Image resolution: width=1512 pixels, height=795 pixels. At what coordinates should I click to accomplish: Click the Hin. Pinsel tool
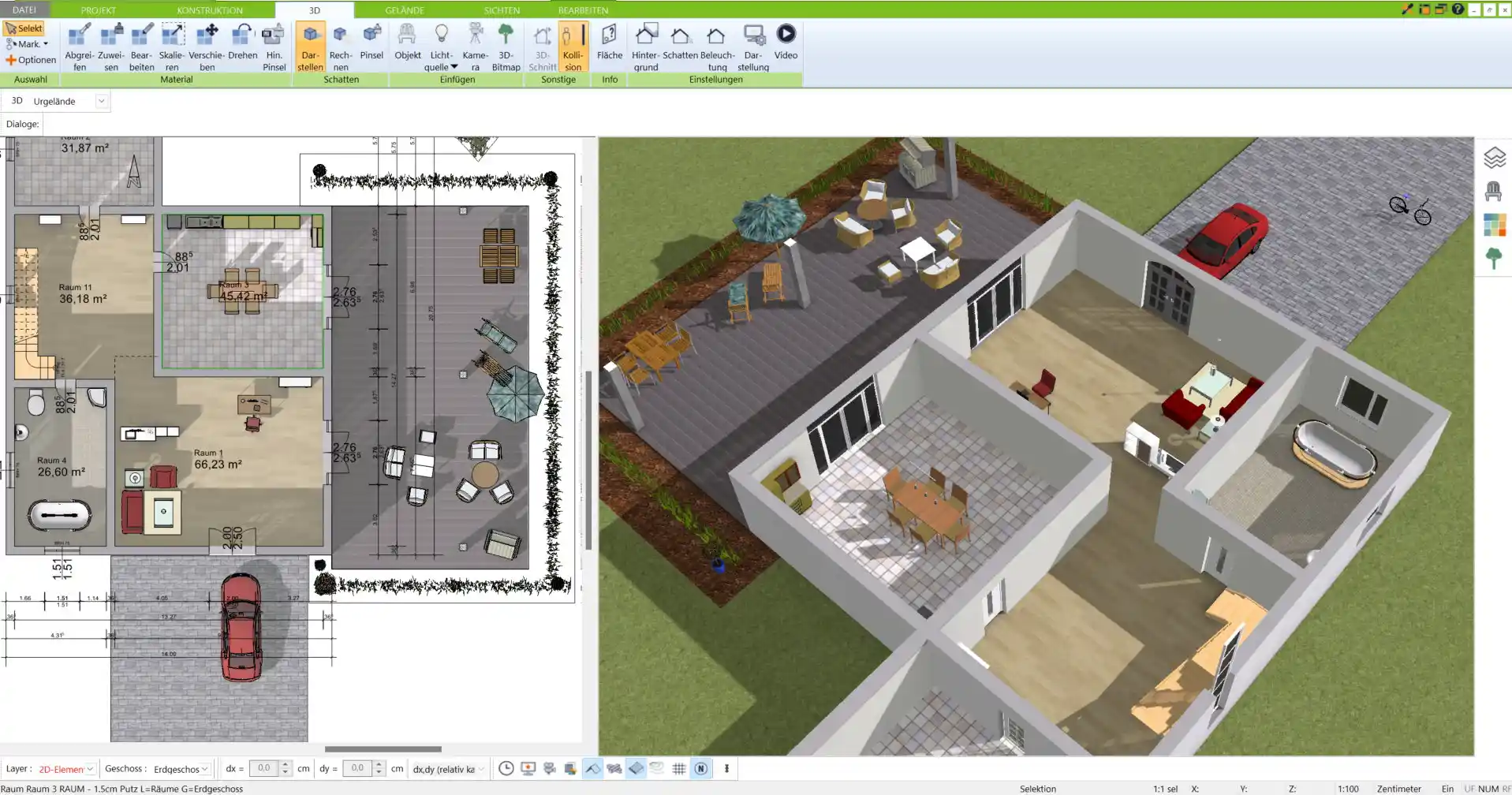[x=274, y=47]
